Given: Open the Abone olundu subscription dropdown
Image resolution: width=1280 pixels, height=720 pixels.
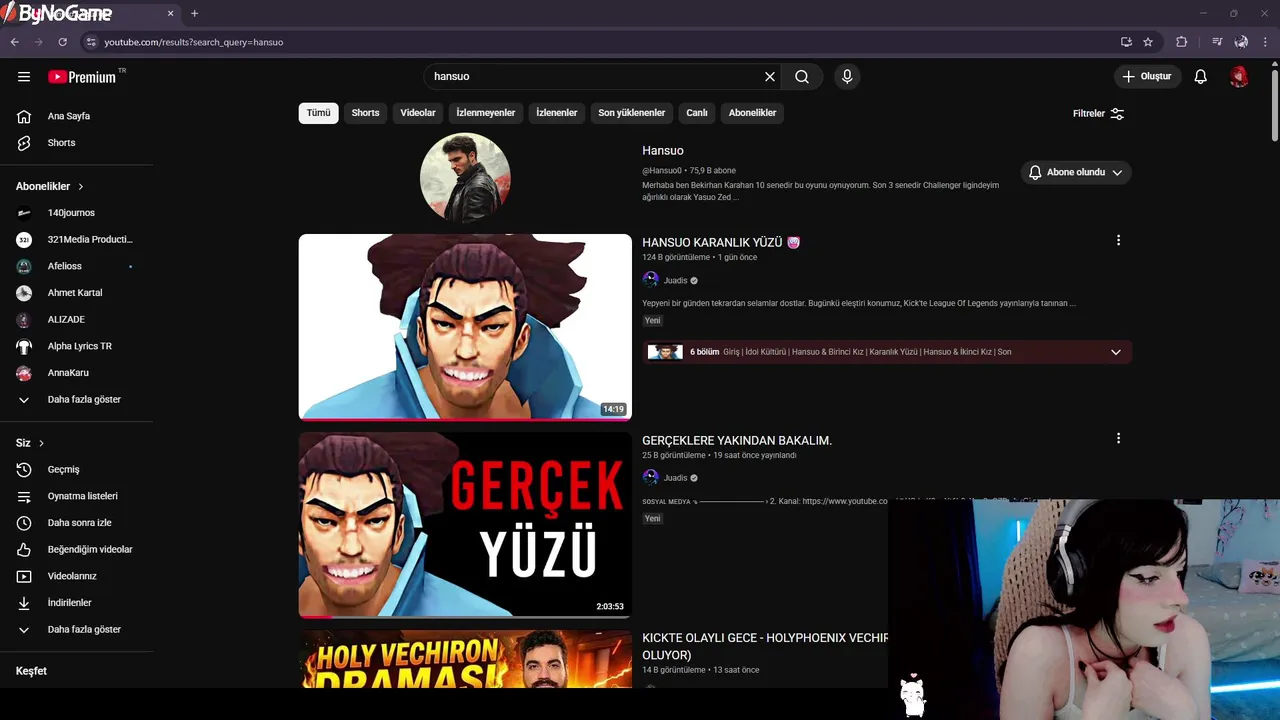Looking at the screenshot, I should (x=1076, y=172).
